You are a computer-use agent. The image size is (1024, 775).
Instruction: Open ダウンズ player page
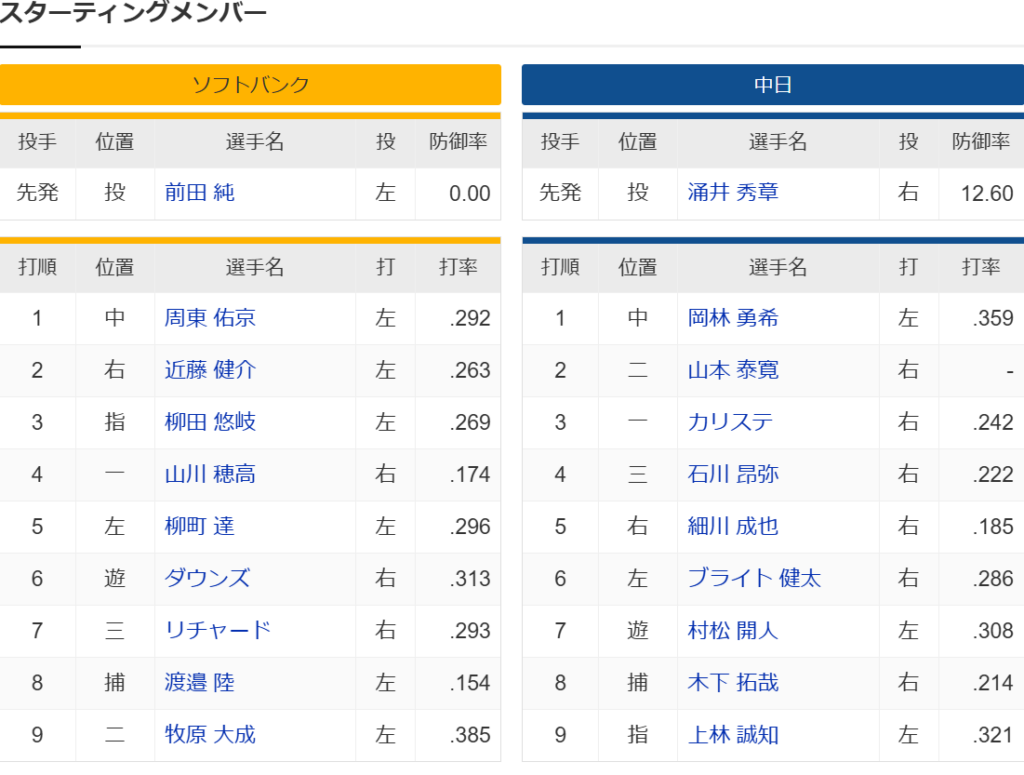[207, 578]
